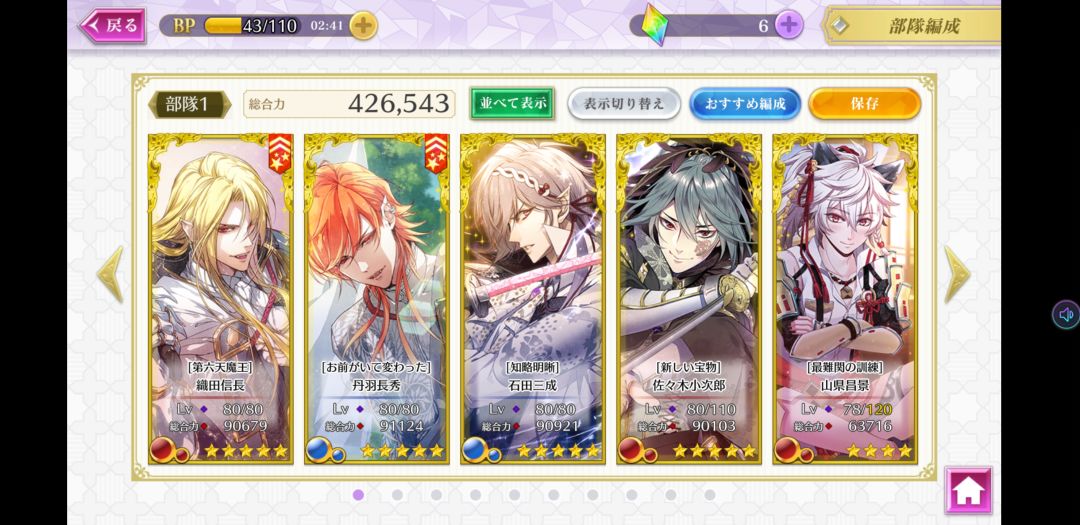Go to previous squad with left arrow
Screen dimensions: 1080x525
[x=110, y=274]
